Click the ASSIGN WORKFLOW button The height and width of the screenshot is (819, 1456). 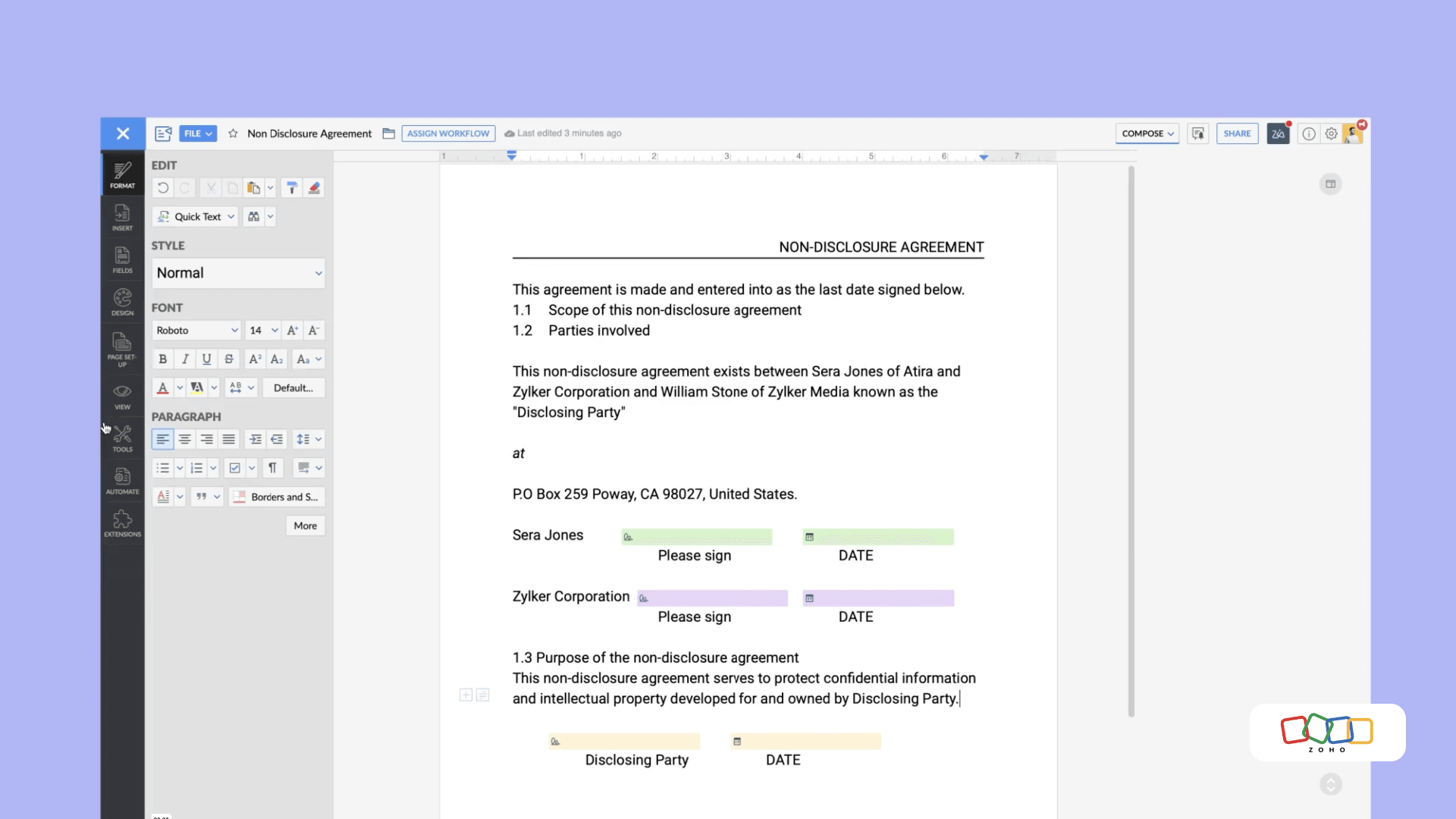(448, 133)
